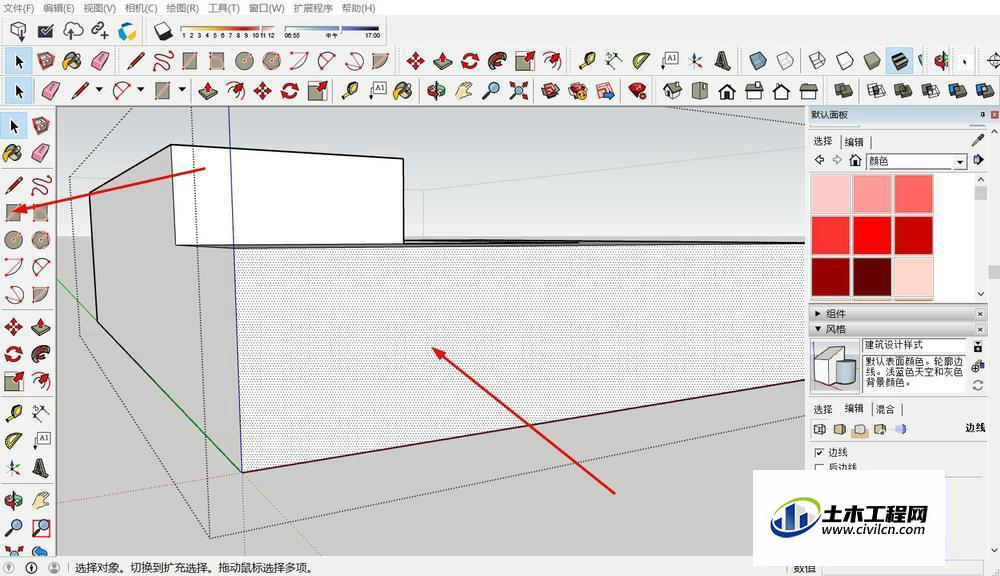Expand the 组件 components panel
Viewport: 1000px width, 576px height.
click(x=818, y=313)
